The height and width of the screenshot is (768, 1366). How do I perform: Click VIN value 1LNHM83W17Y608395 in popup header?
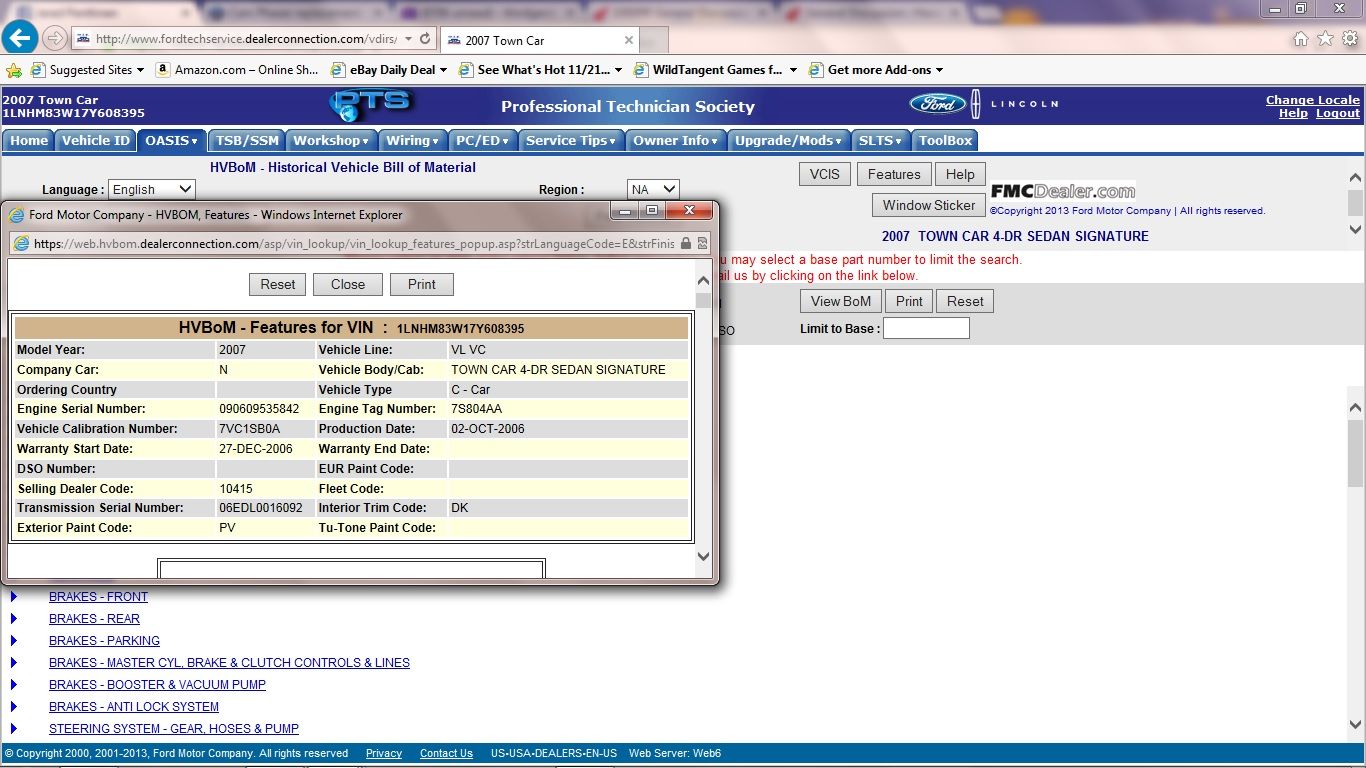(461, 329)
